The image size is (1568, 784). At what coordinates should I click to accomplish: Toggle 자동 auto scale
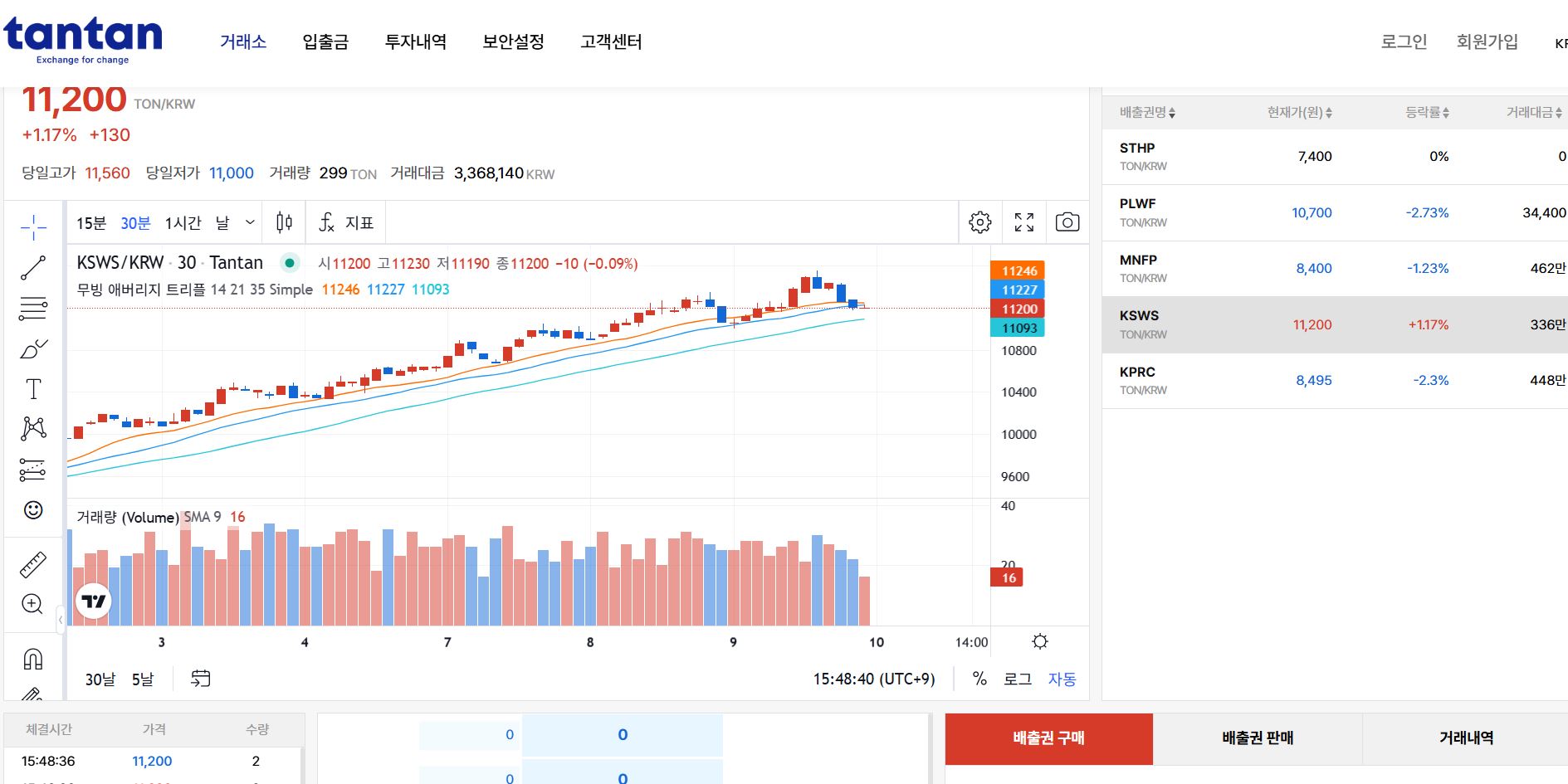click(x=1062, y=679)
